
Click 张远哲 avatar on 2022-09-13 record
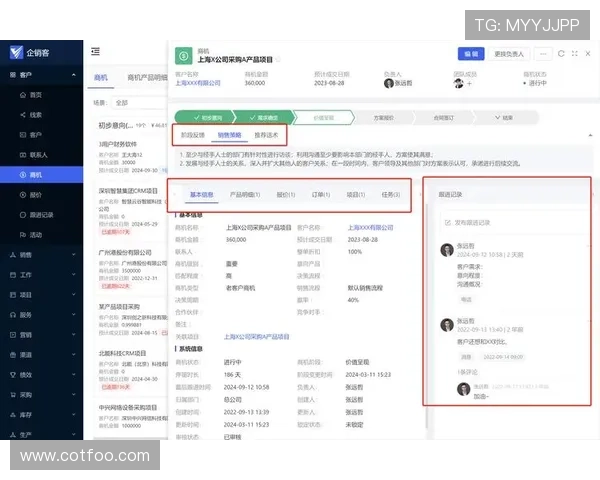(x=447, y=325)
